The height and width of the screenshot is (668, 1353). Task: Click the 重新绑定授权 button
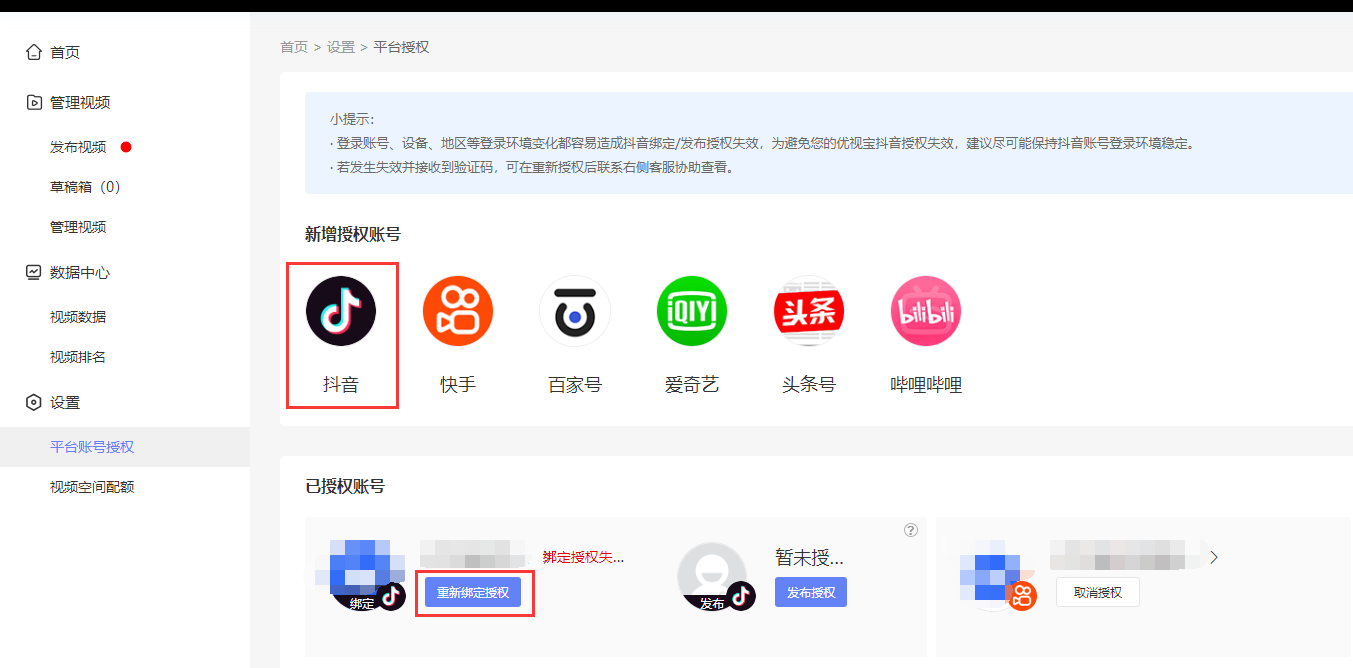(x=473, y=592)
